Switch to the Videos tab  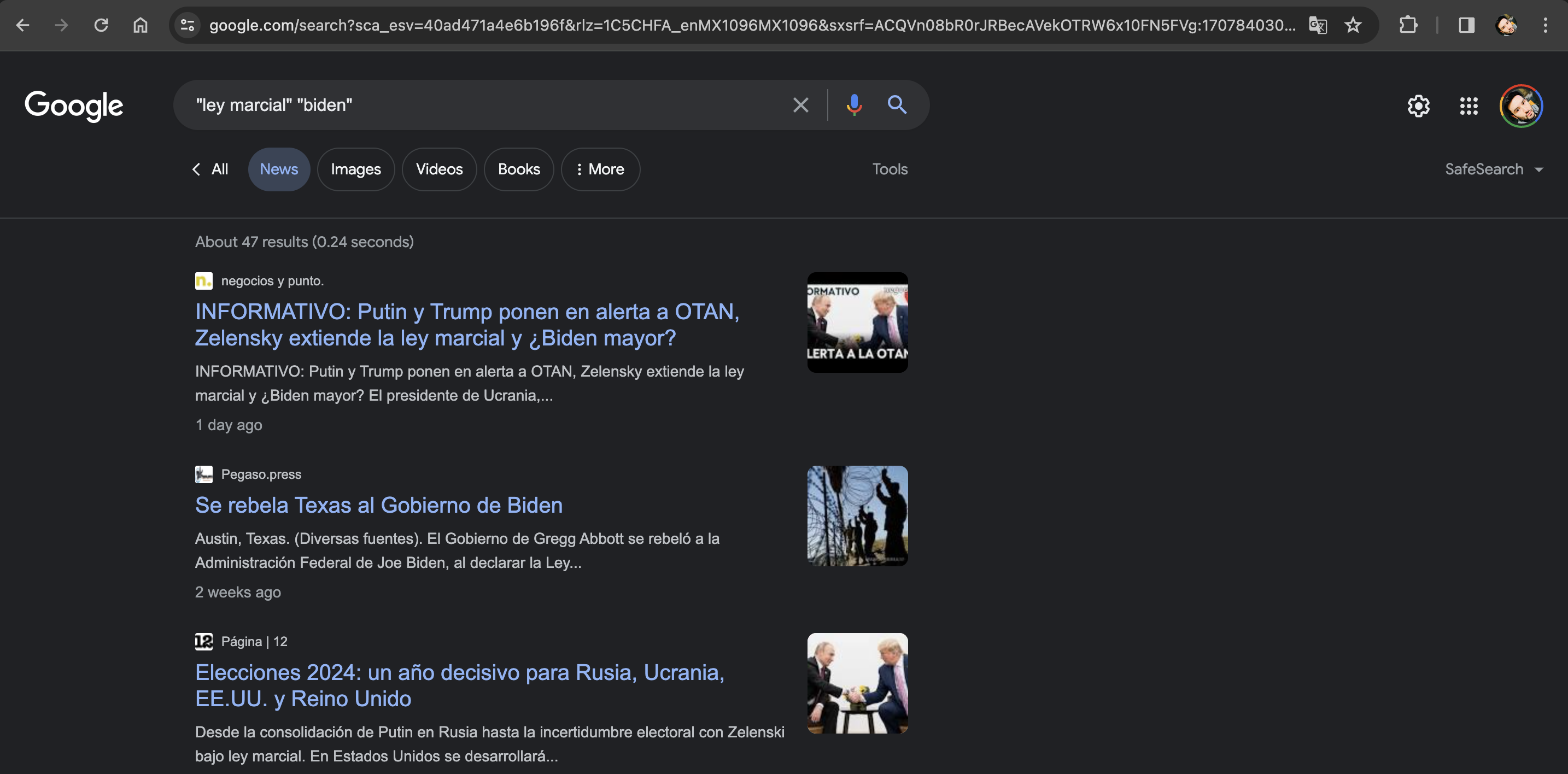pyautogui.click(x=439, y=169)
